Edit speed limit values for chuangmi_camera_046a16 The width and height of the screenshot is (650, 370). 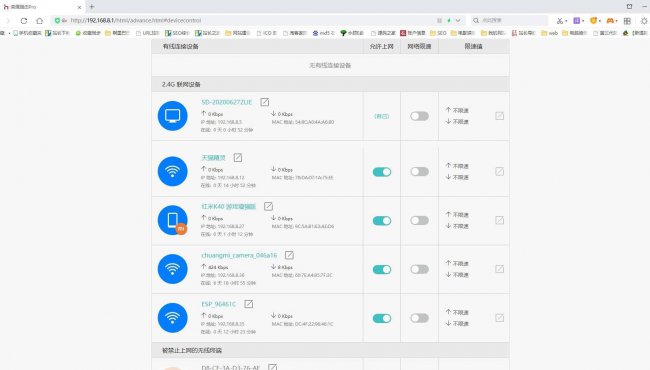coord(499,269)
